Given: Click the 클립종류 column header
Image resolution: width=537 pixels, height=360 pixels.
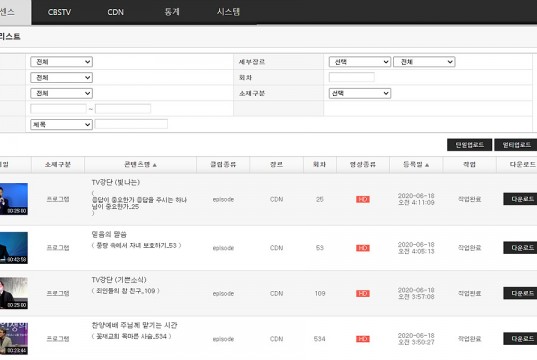Looking at the screenshot, I should pos(223,164).
